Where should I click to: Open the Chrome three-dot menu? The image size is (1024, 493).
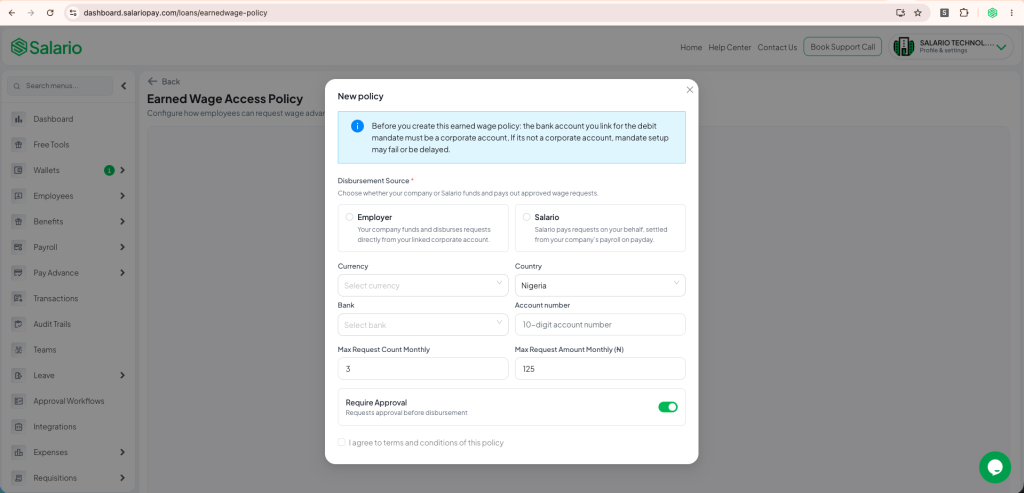[x=1011, y=12]
